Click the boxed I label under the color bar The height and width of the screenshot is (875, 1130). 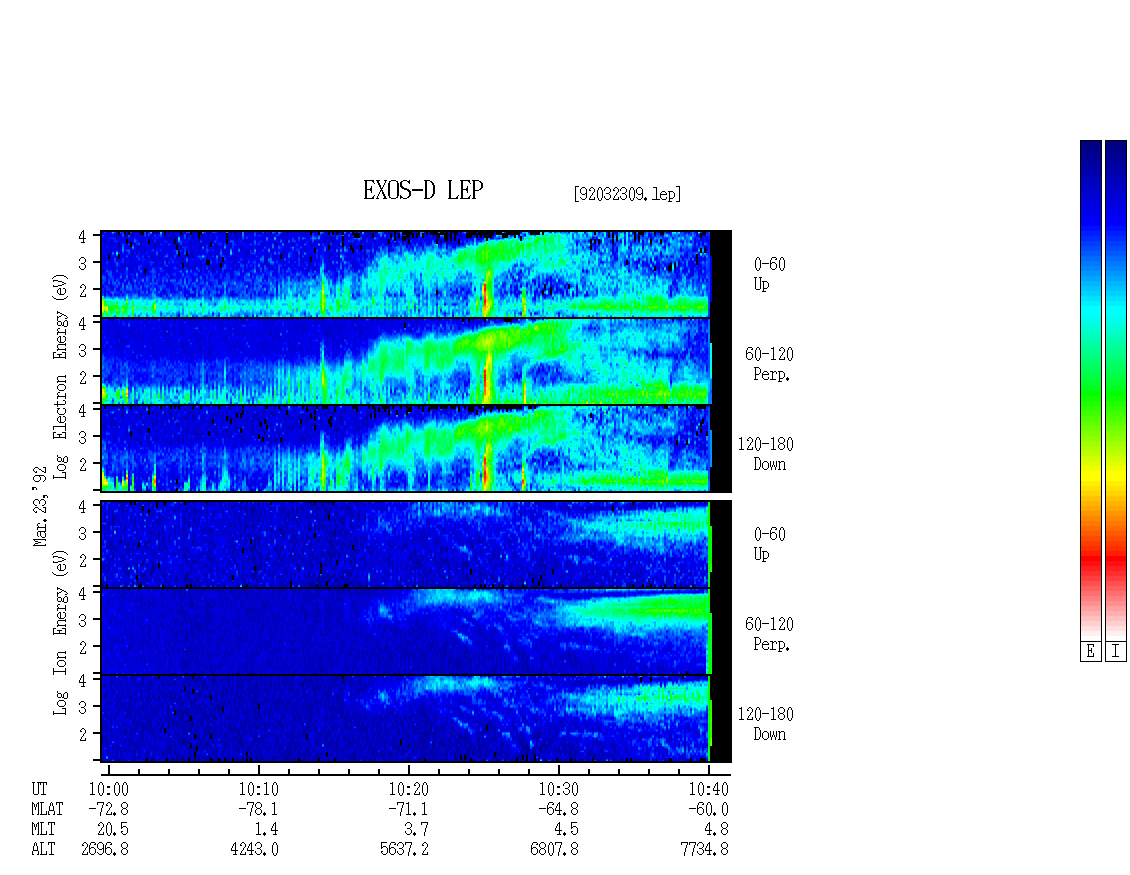1116,652
